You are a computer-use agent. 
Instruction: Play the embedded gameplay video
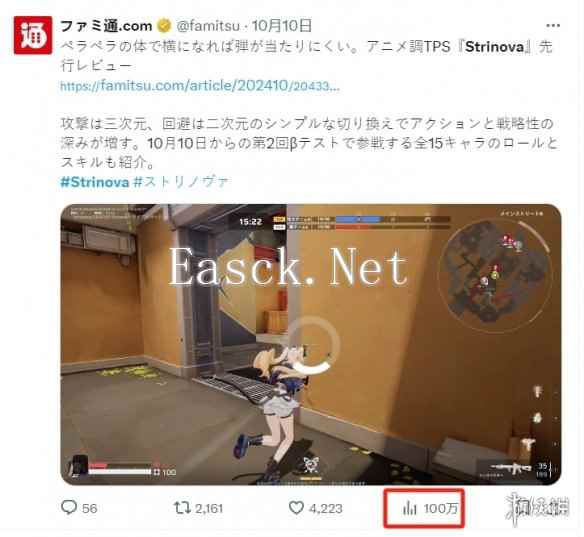point(311,344)
